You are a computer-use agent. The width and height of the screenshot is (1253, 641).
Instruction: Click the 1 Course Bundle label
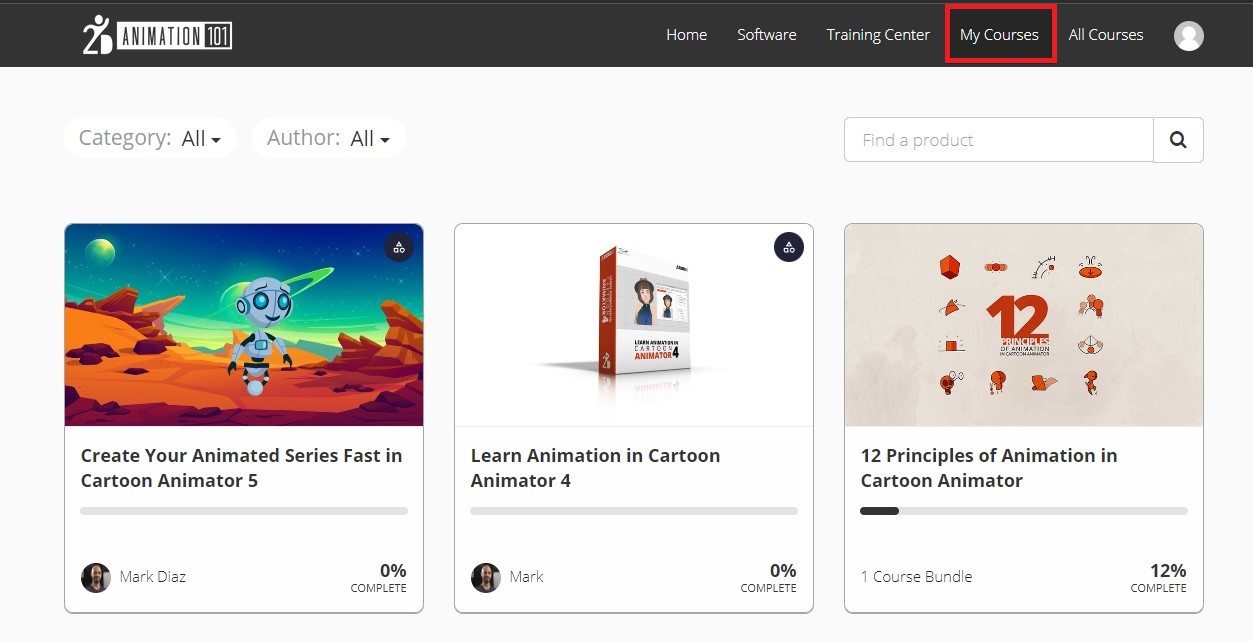pyautogui.click(x=916, y=577)
